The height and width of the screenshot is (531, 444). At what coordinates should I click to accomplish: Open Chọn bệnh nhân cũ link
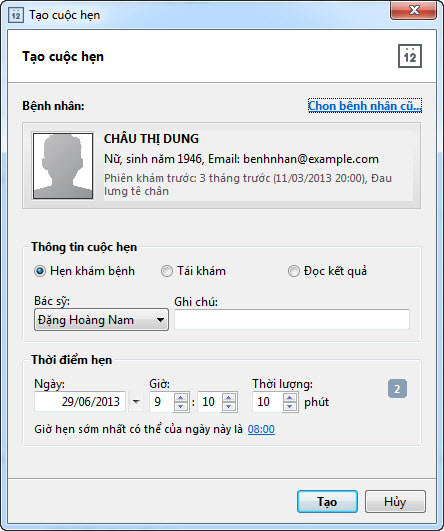[x=365, y=106]
